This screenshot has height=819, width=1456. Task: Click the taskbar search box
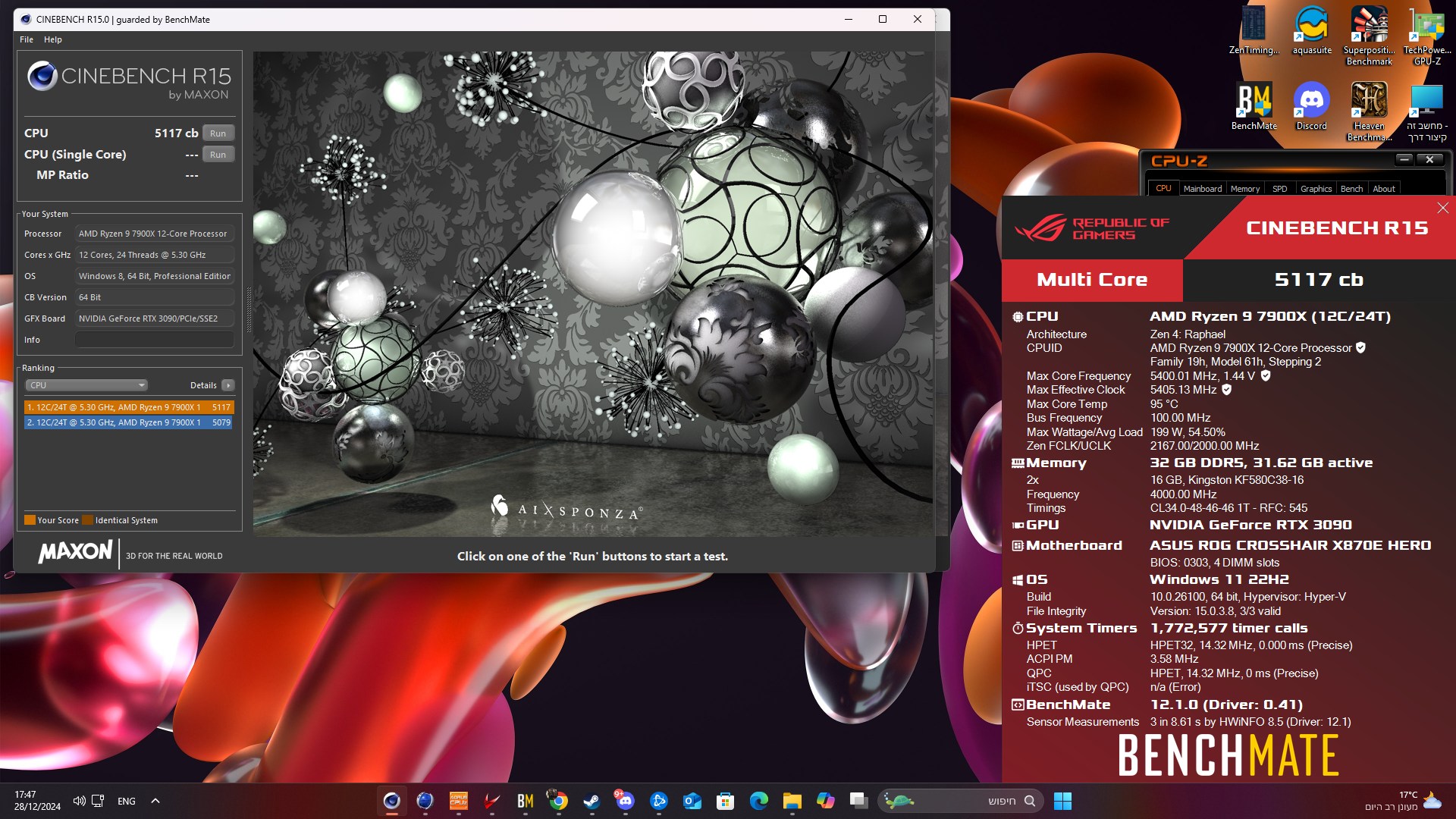962,801
